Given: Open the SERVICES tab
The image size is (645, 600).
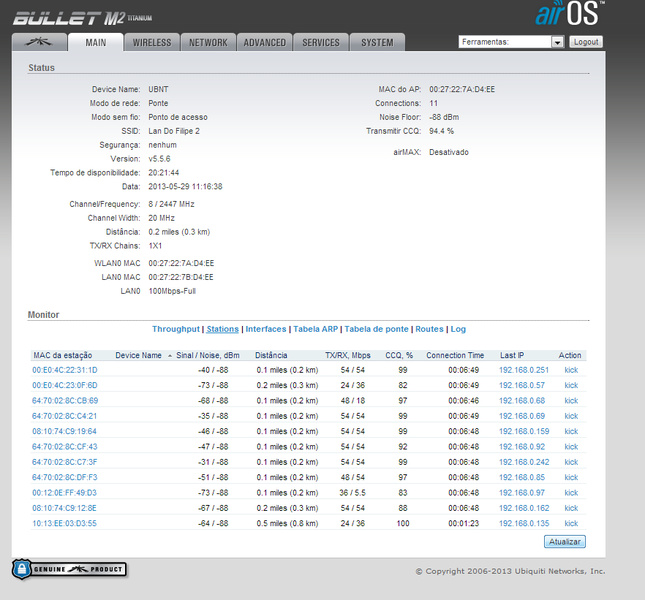Looking at the screenshot, I should [321, 42].
